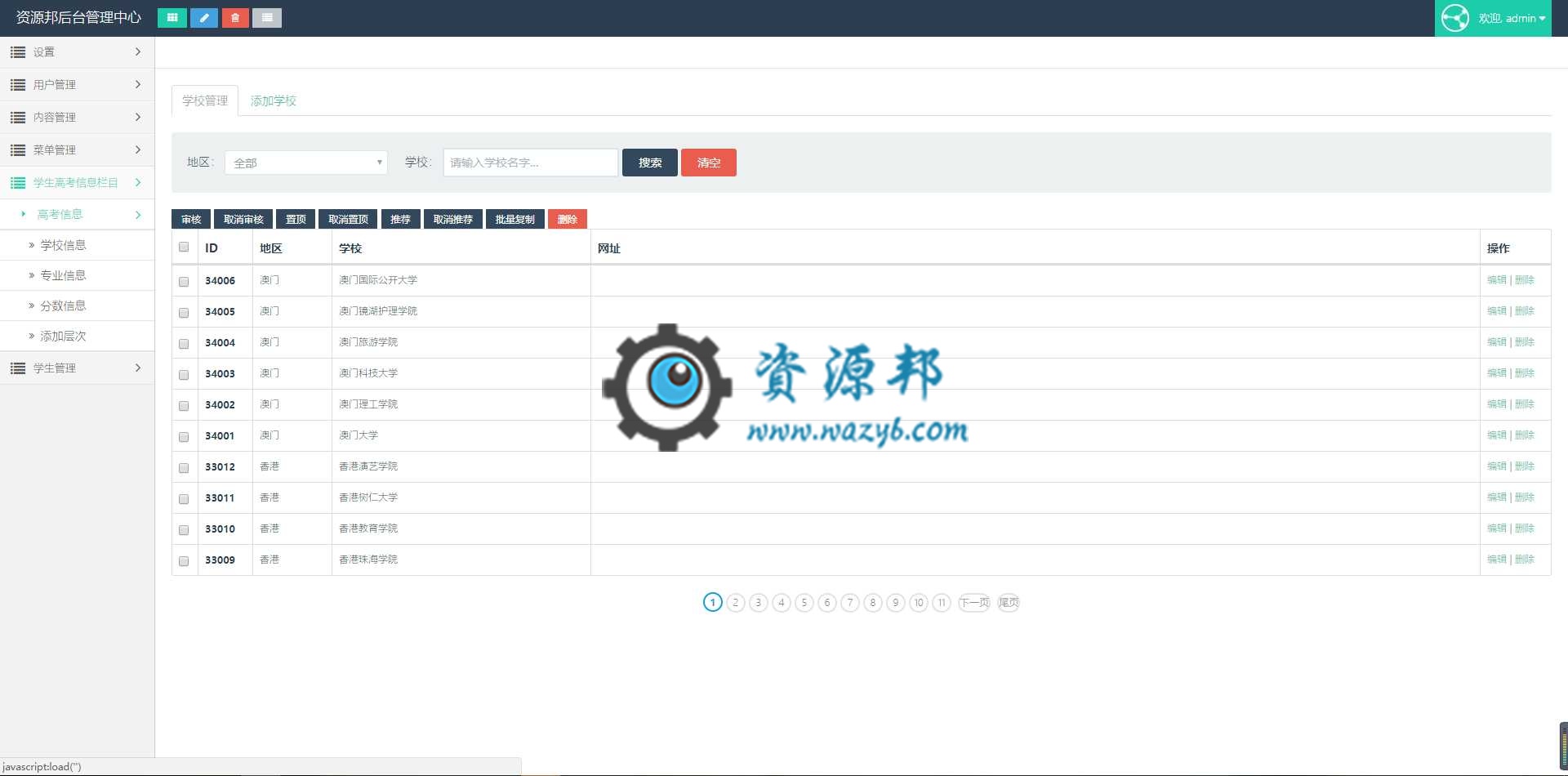Screen dimensions: 1568x776
Task: Click the 资源邦后台管理中心 title
Action: tap(78, 18)
